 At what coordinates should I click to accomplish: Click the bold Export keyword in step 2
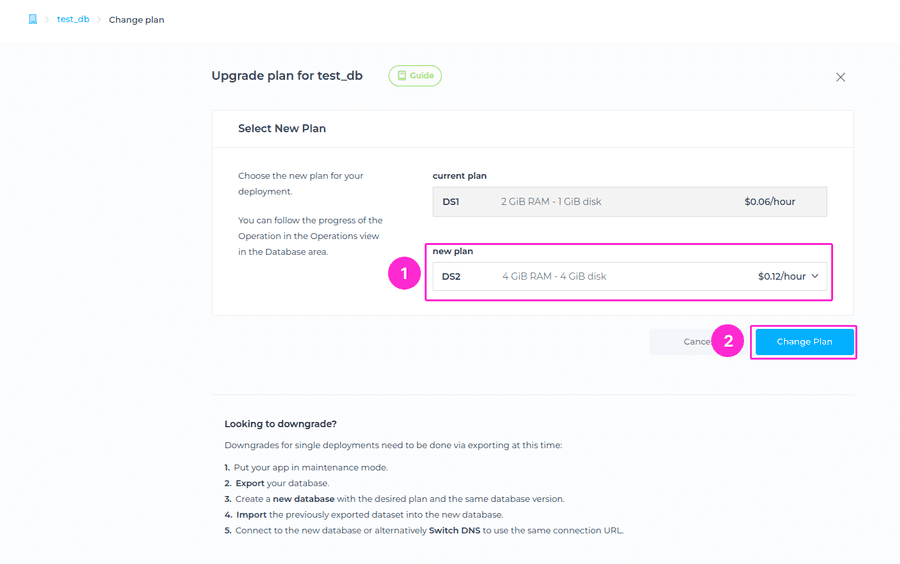250,483
